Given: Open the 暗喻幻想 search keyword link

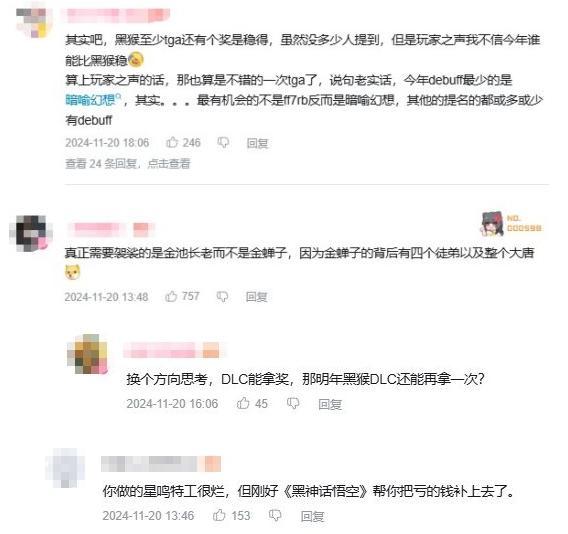Looking at the screenshot, I should click(93, 100).
